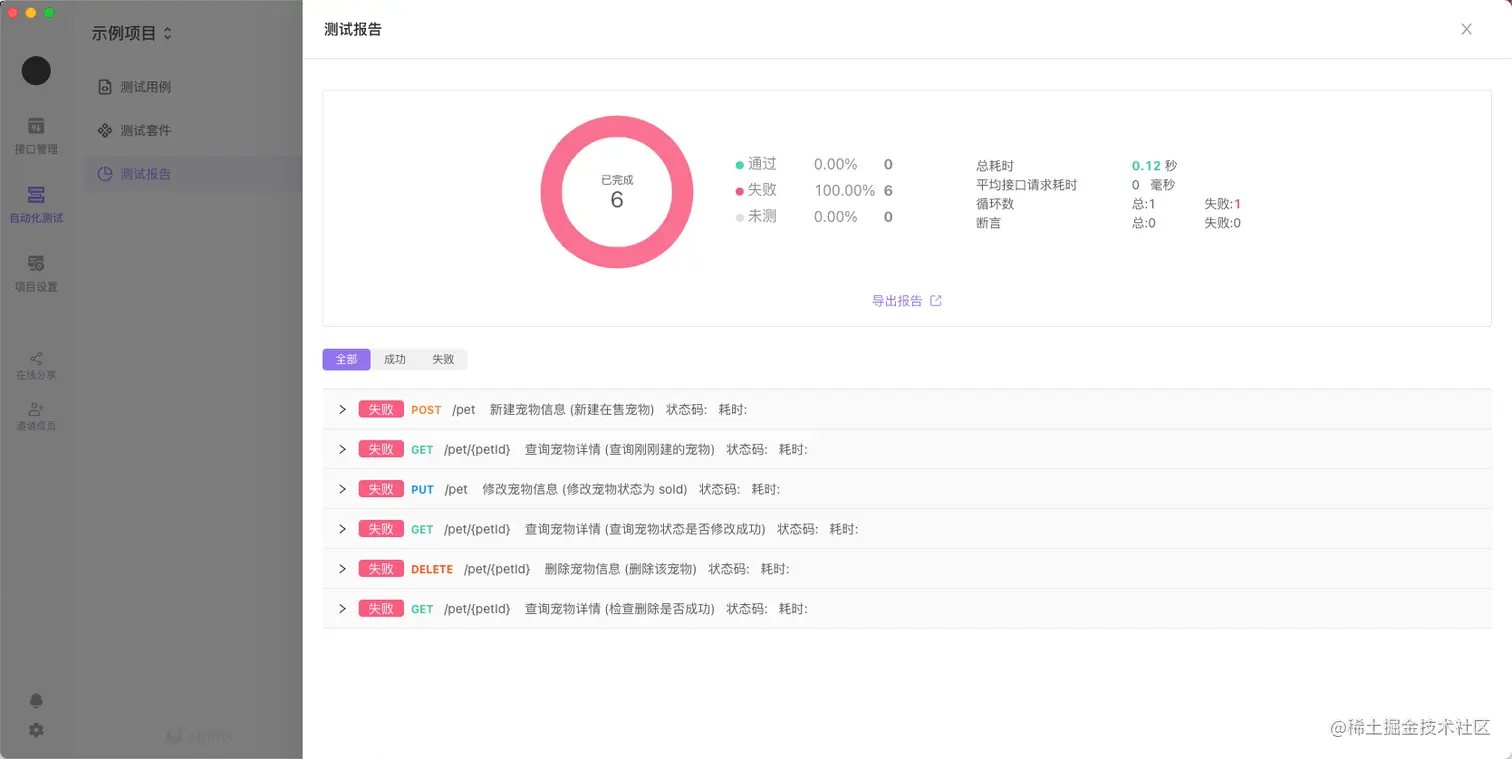Select the 自动化测试 sidebar icon

click(x=36, y=200)
